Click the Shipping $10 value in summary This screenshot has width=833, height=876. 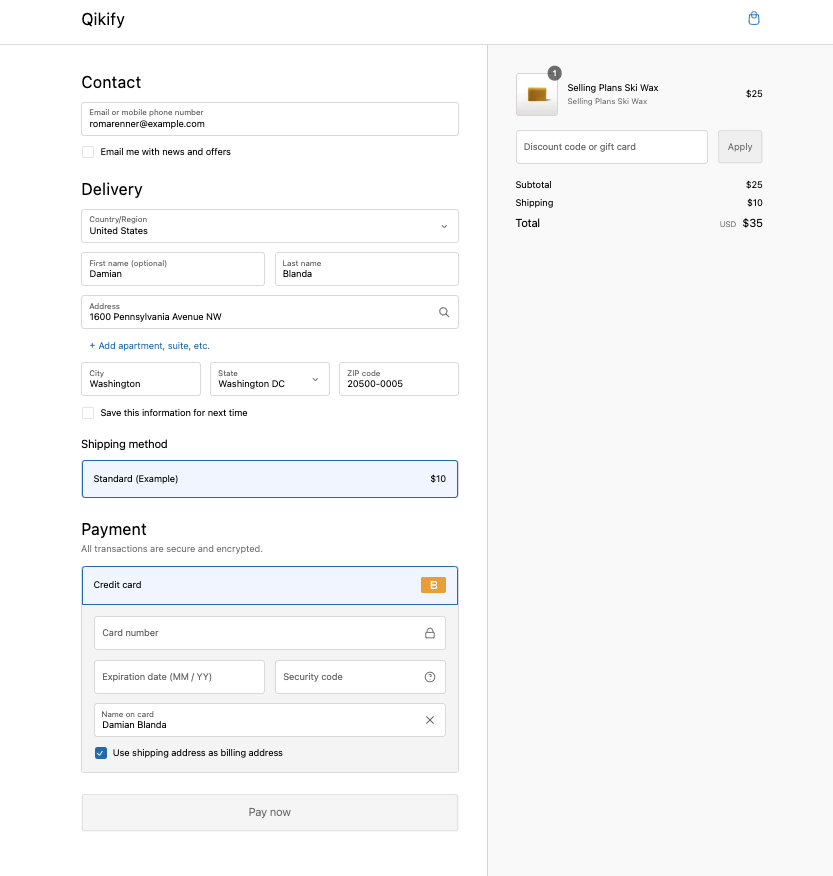pos(755,203)
